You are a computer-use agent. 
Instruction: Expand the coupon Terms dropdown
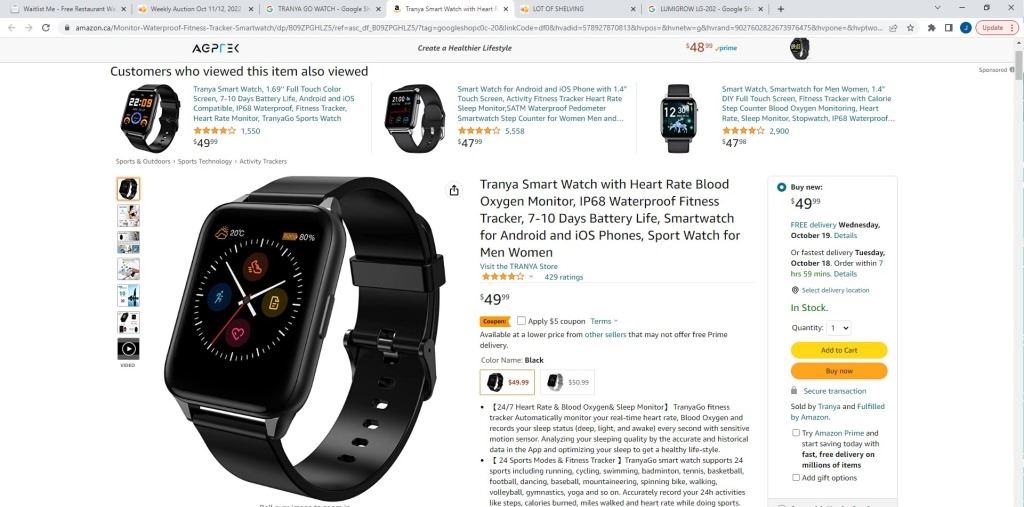[604, 321]
